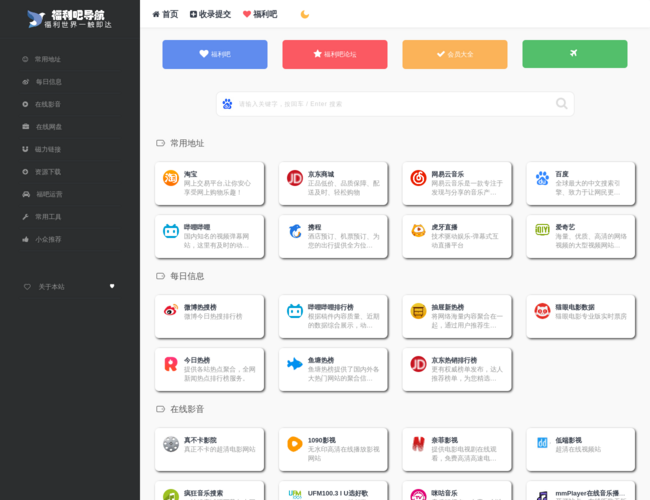Click the 淘宝 orange icon

click(171, 178)
